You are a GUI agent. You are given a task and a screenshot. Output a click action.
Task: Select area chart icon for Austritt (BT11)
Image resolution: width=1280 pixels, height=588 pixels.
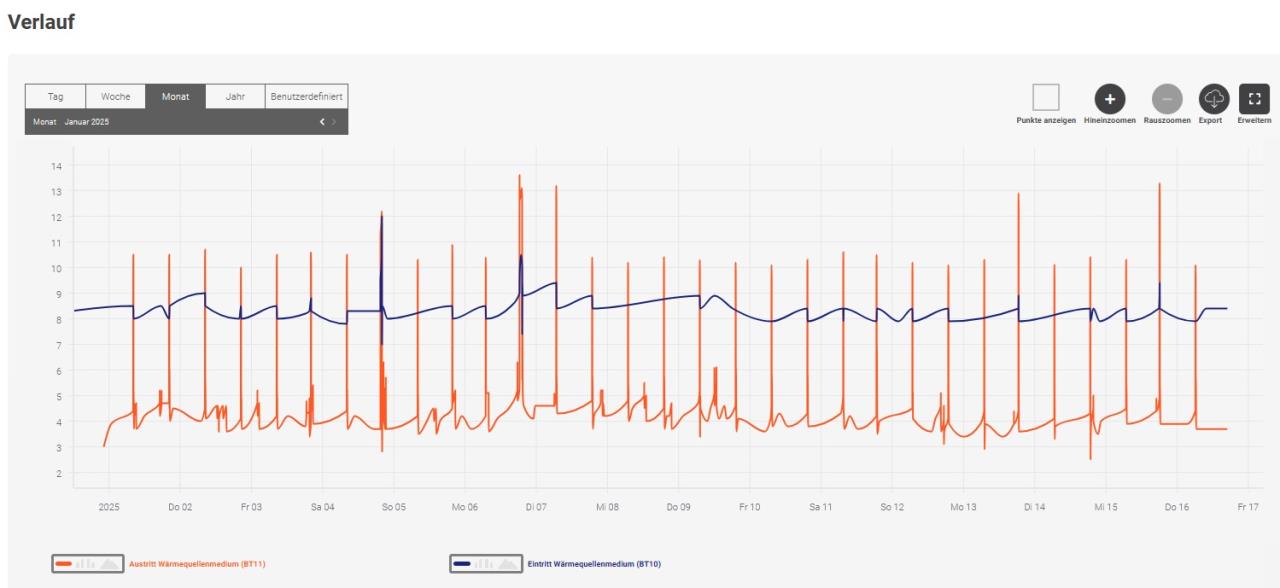109,564
